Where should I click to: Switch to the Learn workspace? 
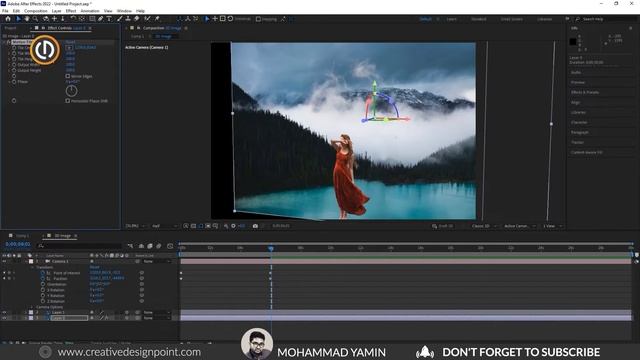[x=451, y=19]
